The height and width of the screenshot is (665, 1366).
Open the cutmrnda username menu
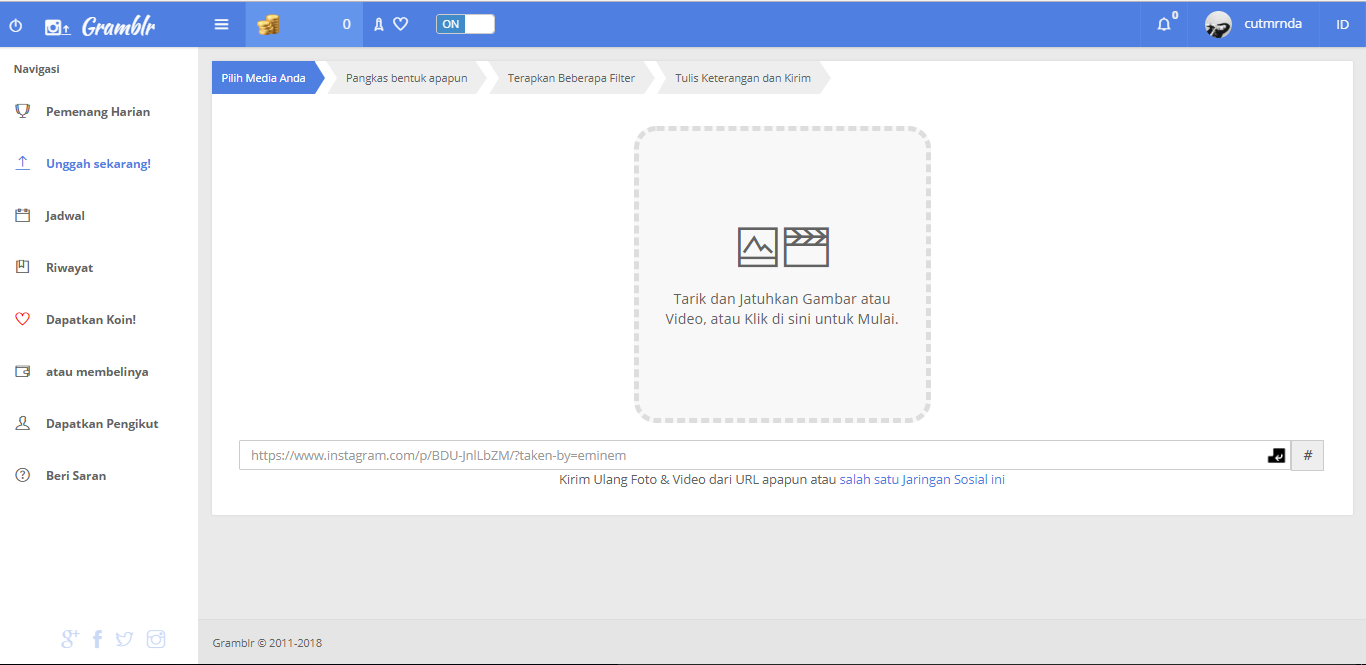pyautogui.click(x=1273, y=24)
